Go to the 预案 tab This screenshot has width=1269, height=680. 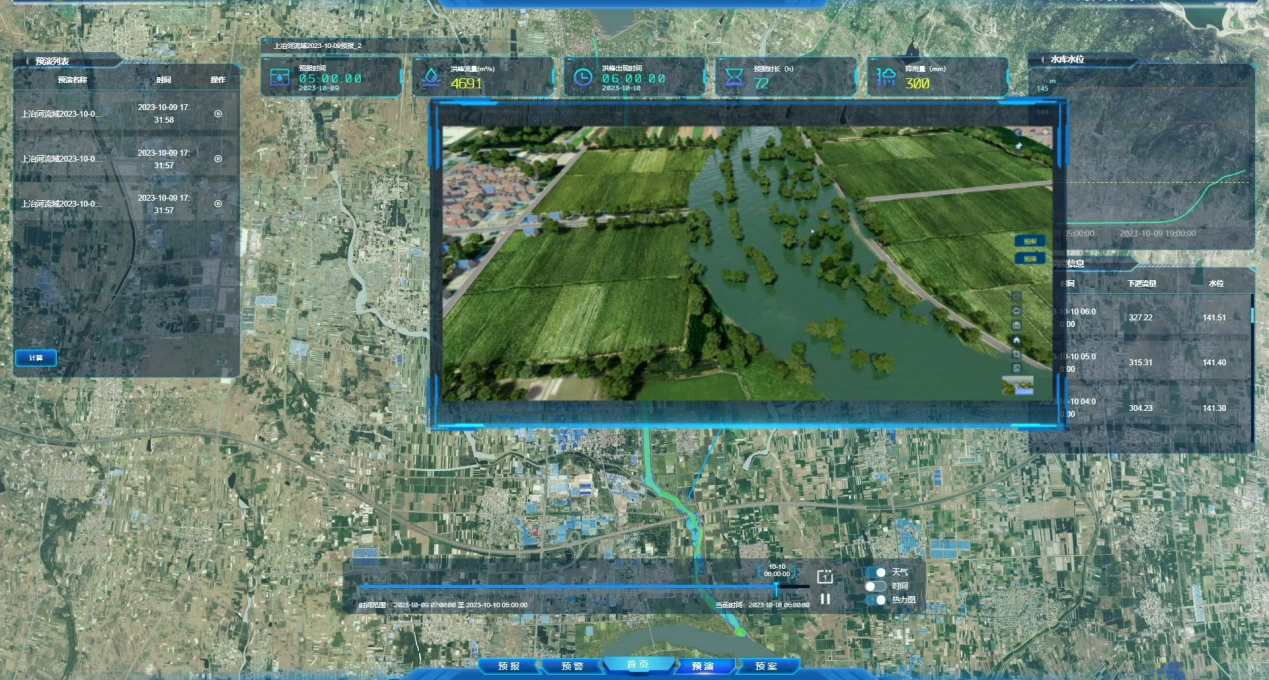coord(765,666)
